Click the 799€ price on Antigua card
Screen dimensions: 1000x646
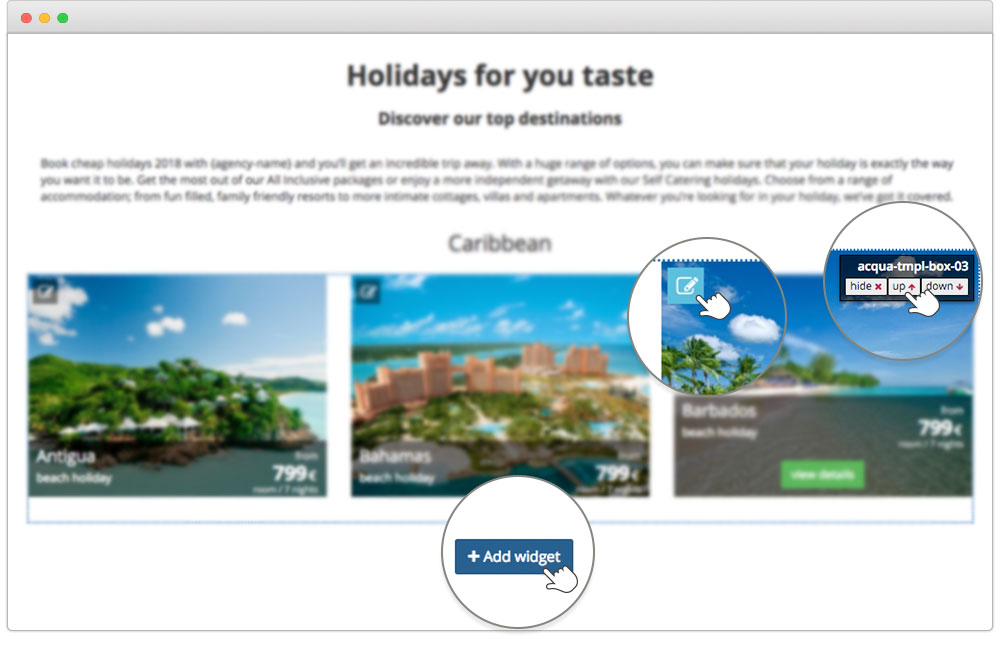[295, 474]
